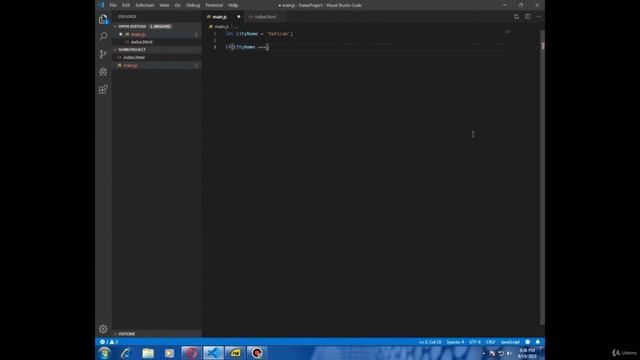Image resolution: width=640 pixels, height=360 pixels.
Task: Open the Windows Start menu
Action: point(104,353)
